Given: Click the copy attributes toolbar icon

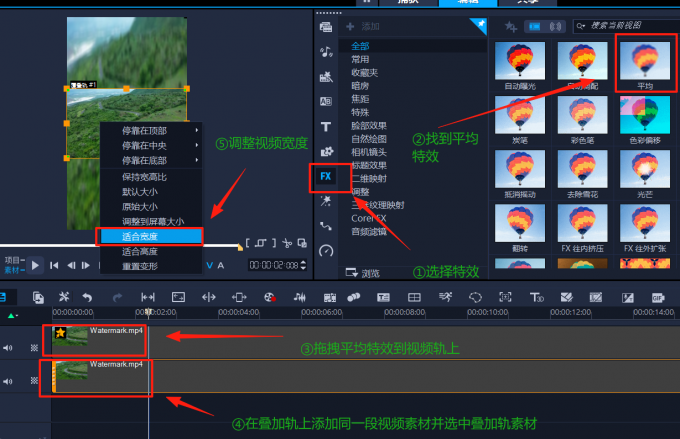Looking at the screenshot, I should pos(38,297).
